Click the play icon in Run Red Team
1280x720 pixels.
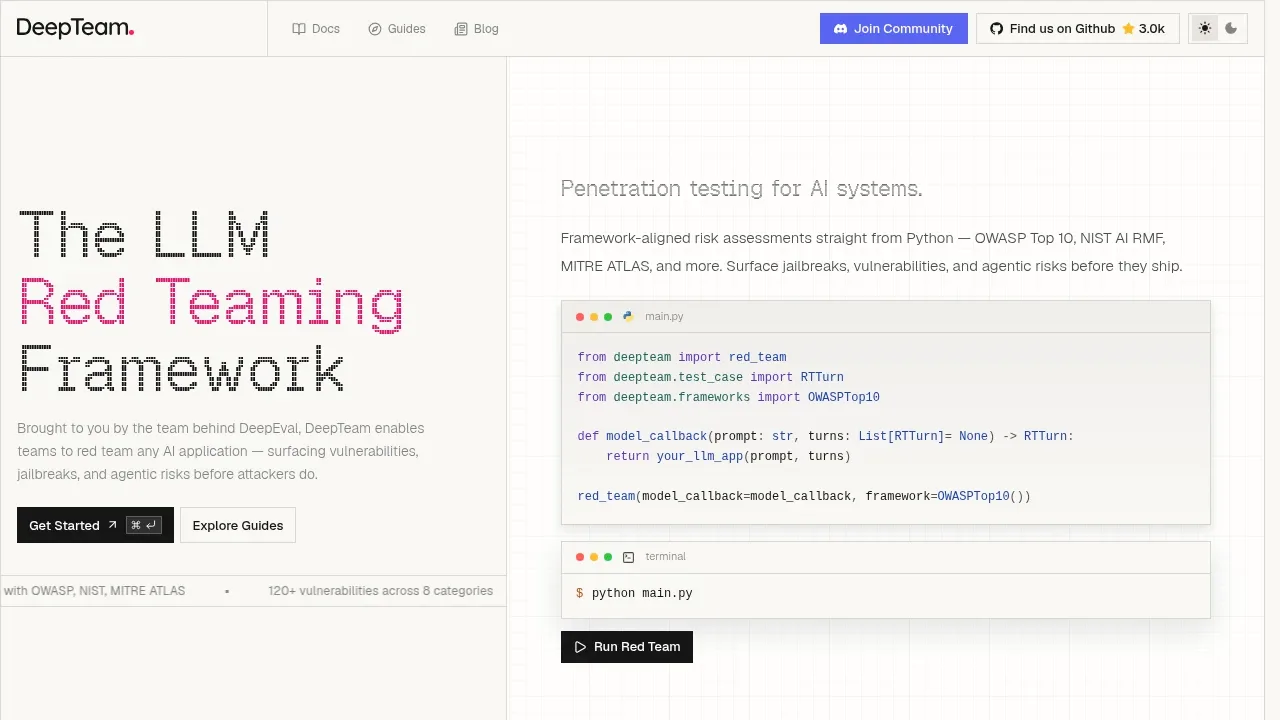coord(581,647)
